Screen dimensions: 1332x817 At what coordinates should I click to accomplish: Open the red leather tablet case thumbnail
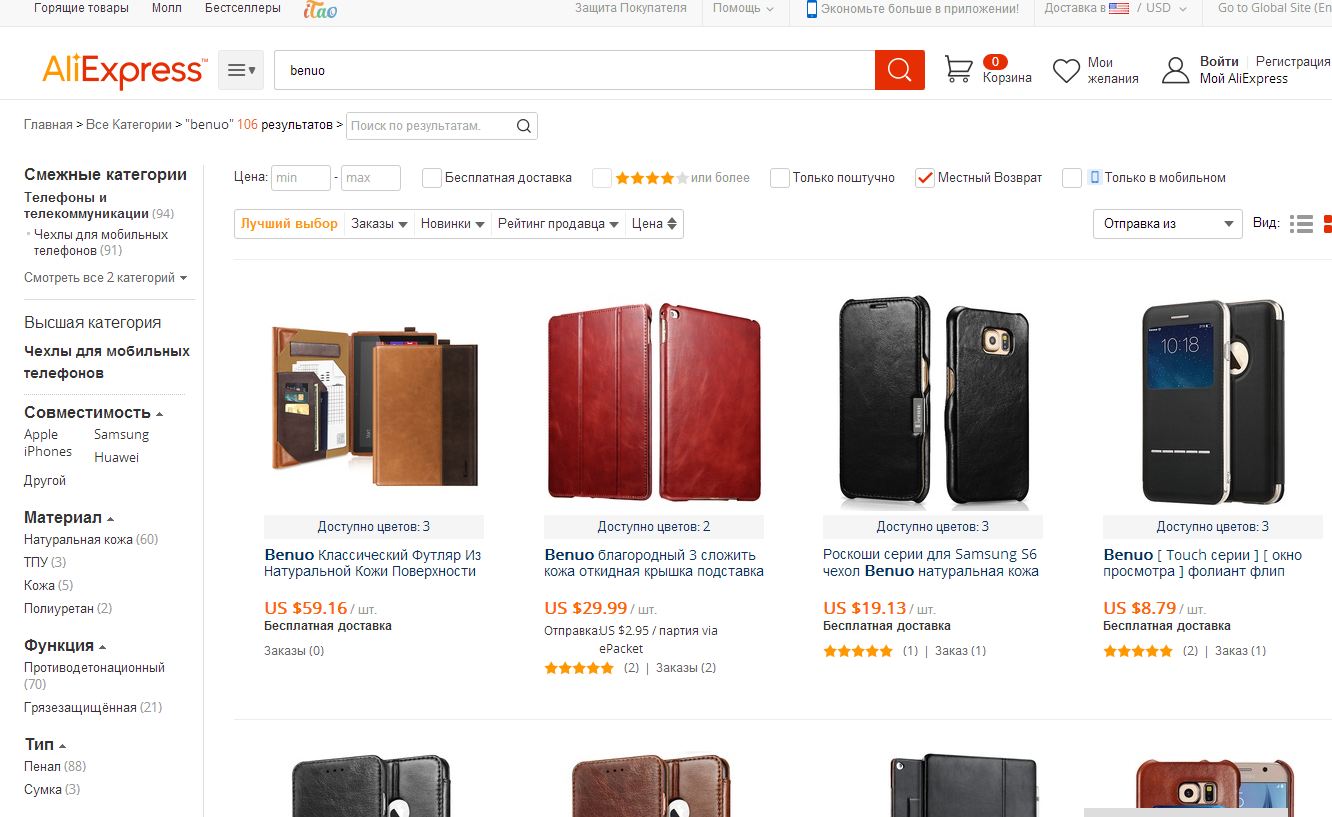coord(654,400)
